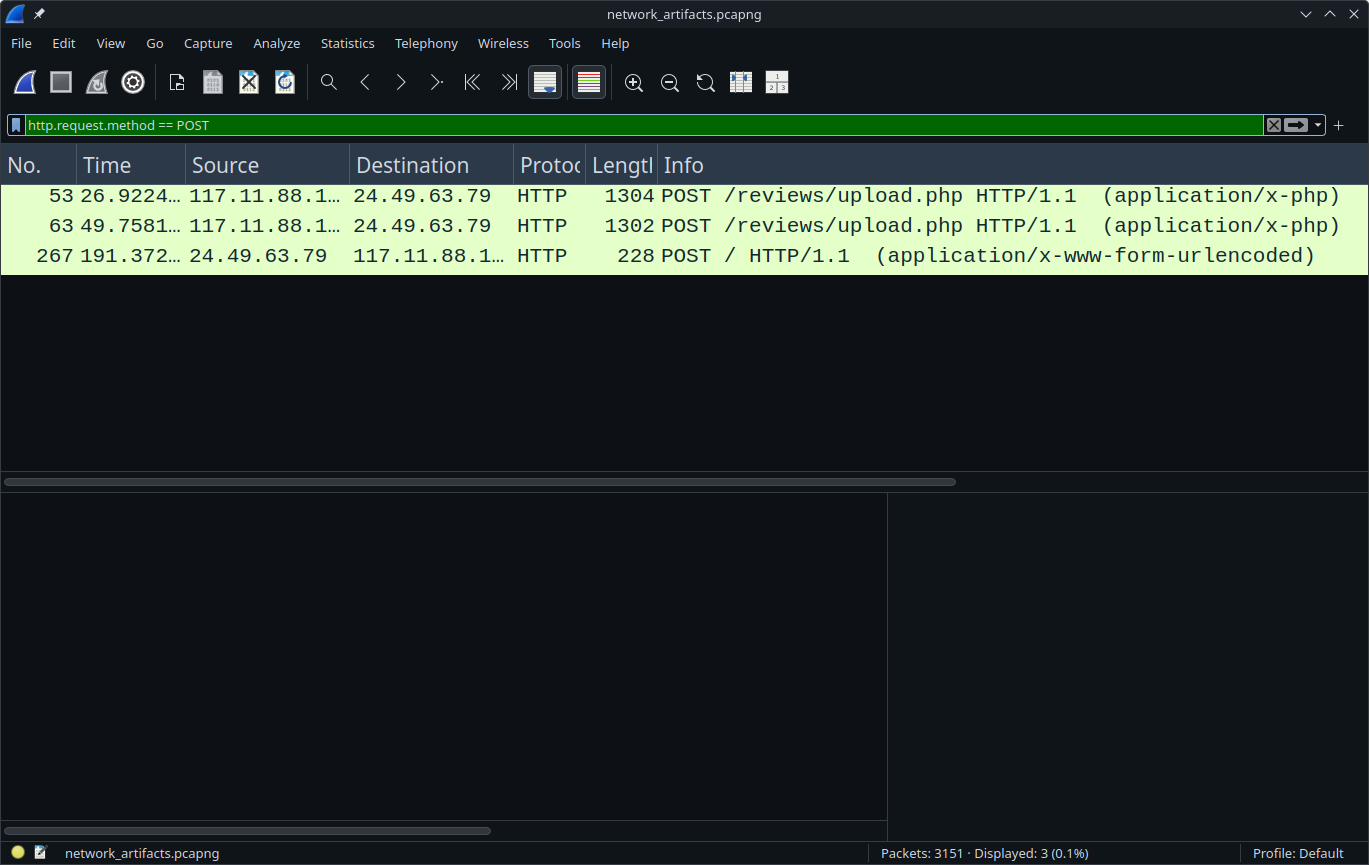Select packet number 63 row

click(x=684, y=226)
